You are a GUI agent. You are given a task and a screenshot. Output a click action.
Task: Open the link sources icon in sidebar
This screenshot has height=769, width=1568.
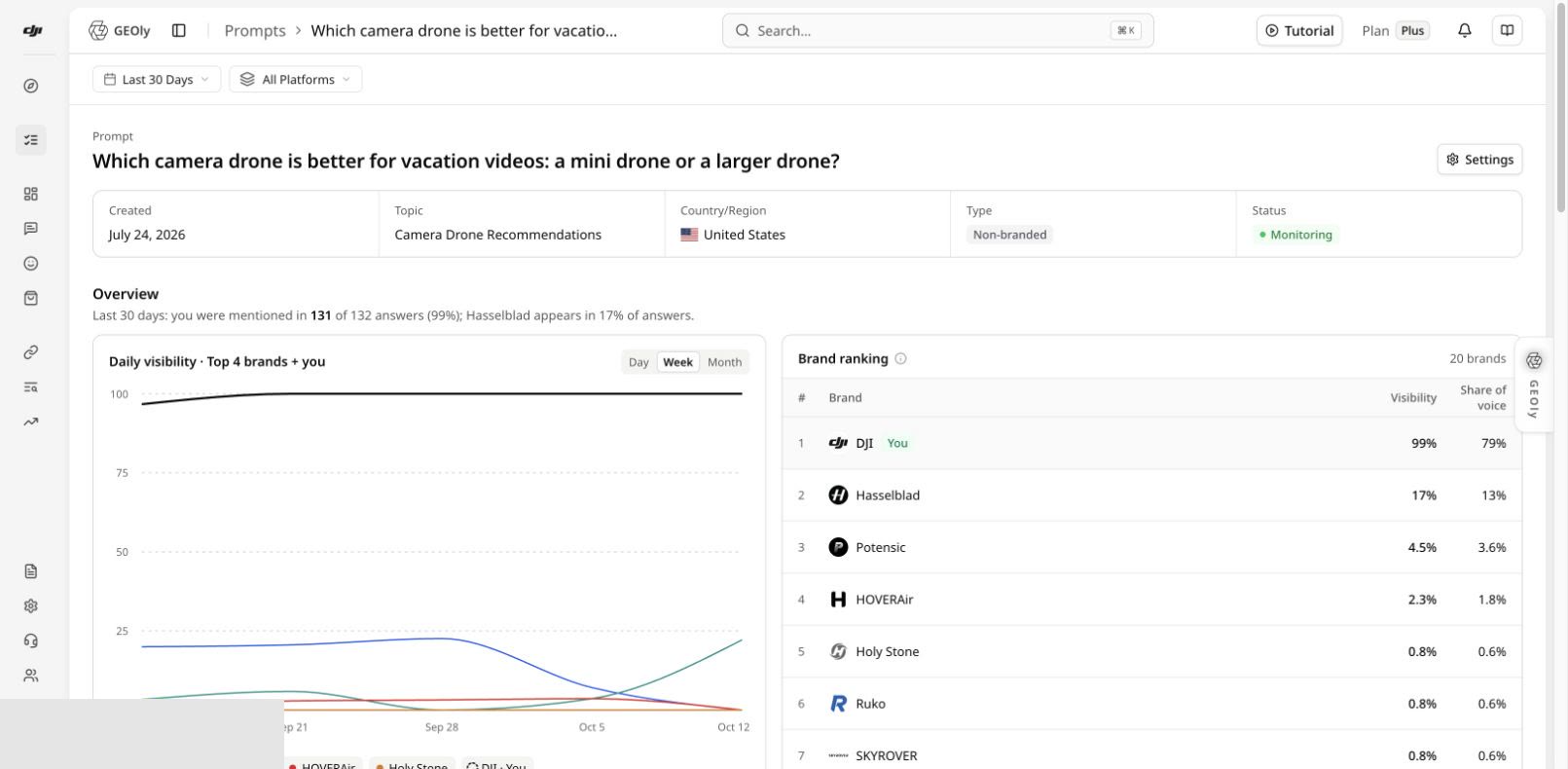(31, 351)
